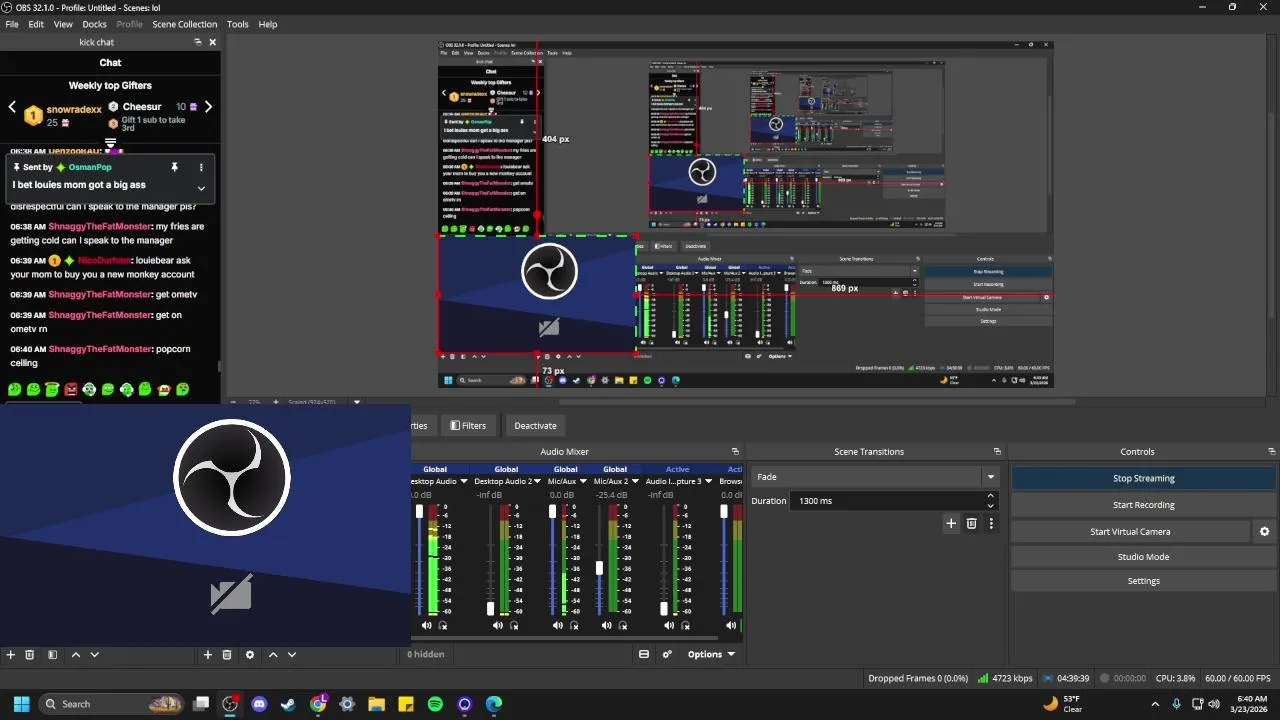The width and height of the screenshot is (1280, 720).
Task: Open advanced audio properties gears icon
Action: (x=668, y=655)
